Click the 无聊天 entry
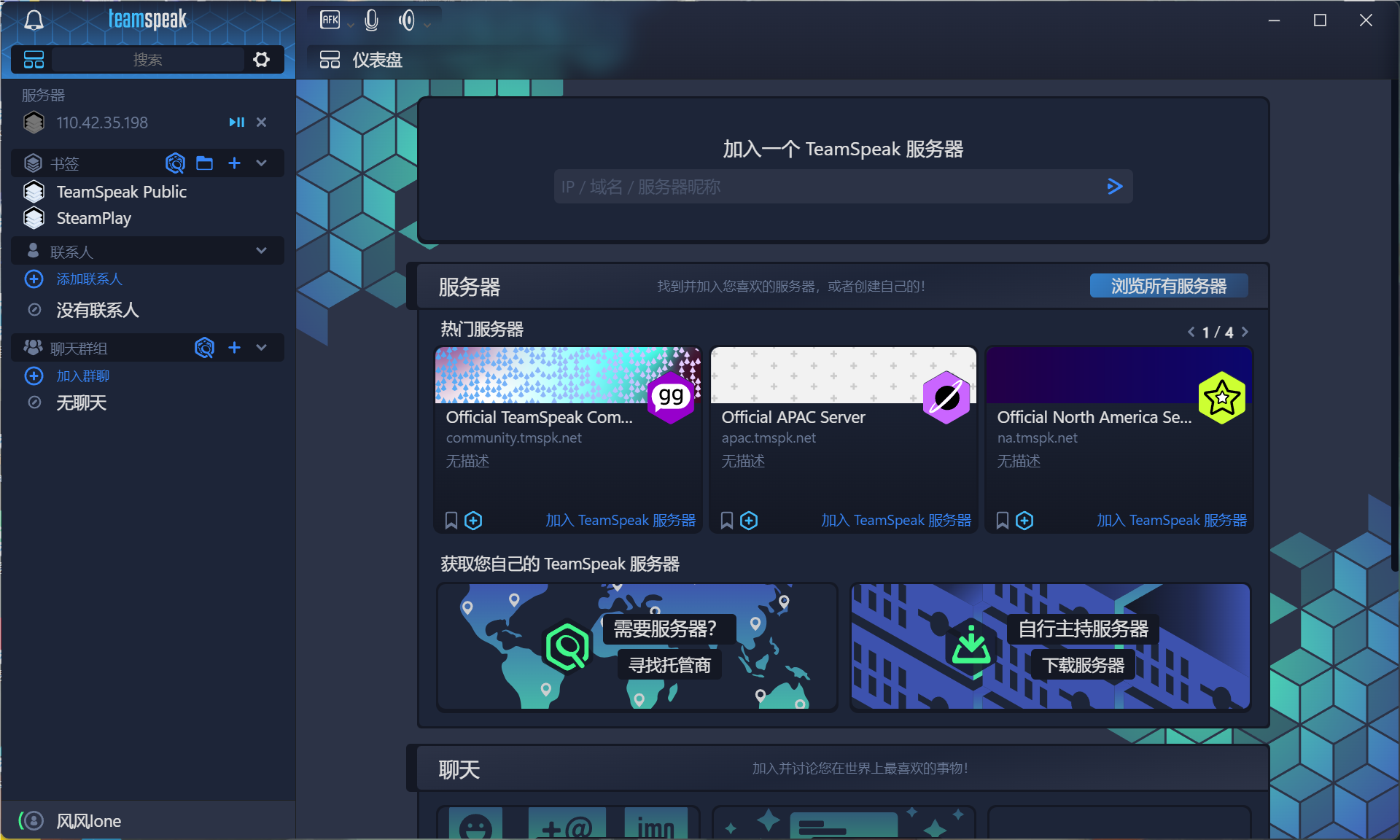Image resolution: width=1400 pixels, height=840 pixels. click(82, 402)
